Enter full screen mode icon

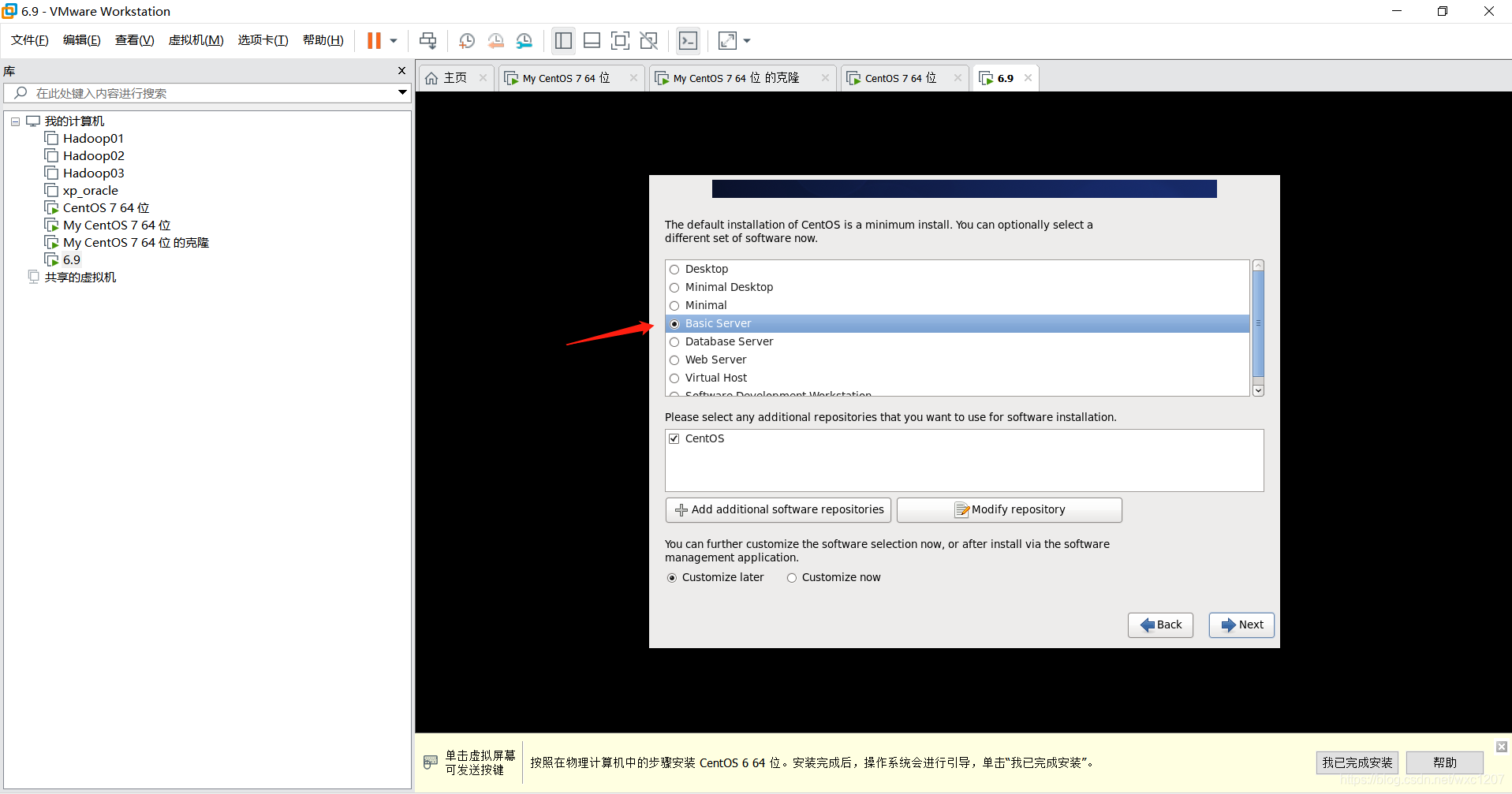coord(621,41)
